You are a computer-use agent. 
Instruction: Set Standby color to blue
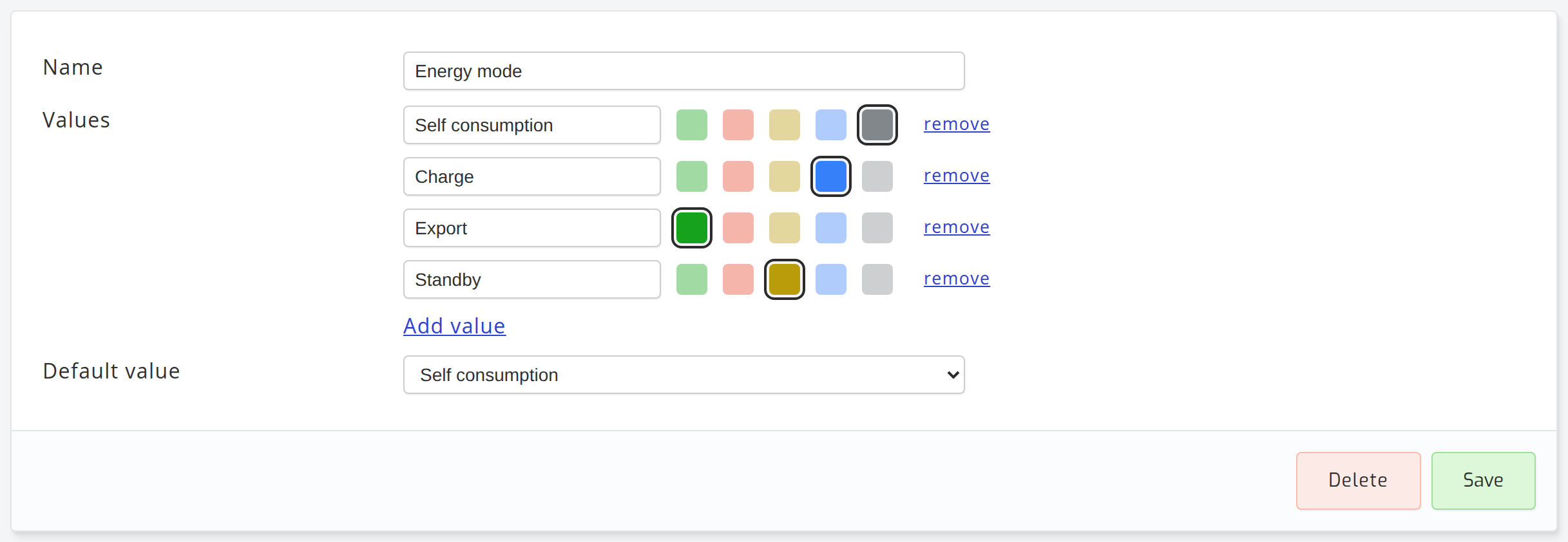831,279
